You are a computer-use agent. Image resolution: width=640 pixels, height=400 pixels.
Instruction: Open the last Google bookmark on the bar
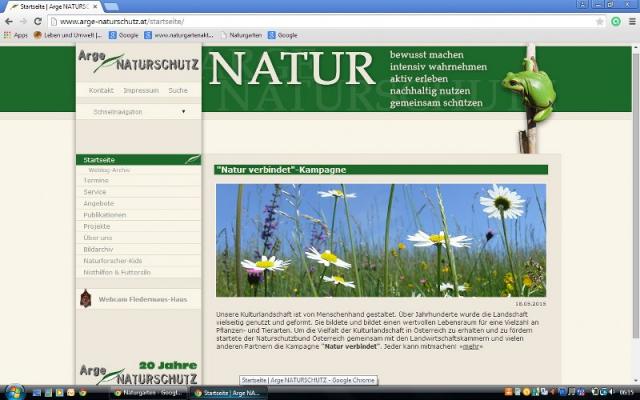[x=282, y=36]
